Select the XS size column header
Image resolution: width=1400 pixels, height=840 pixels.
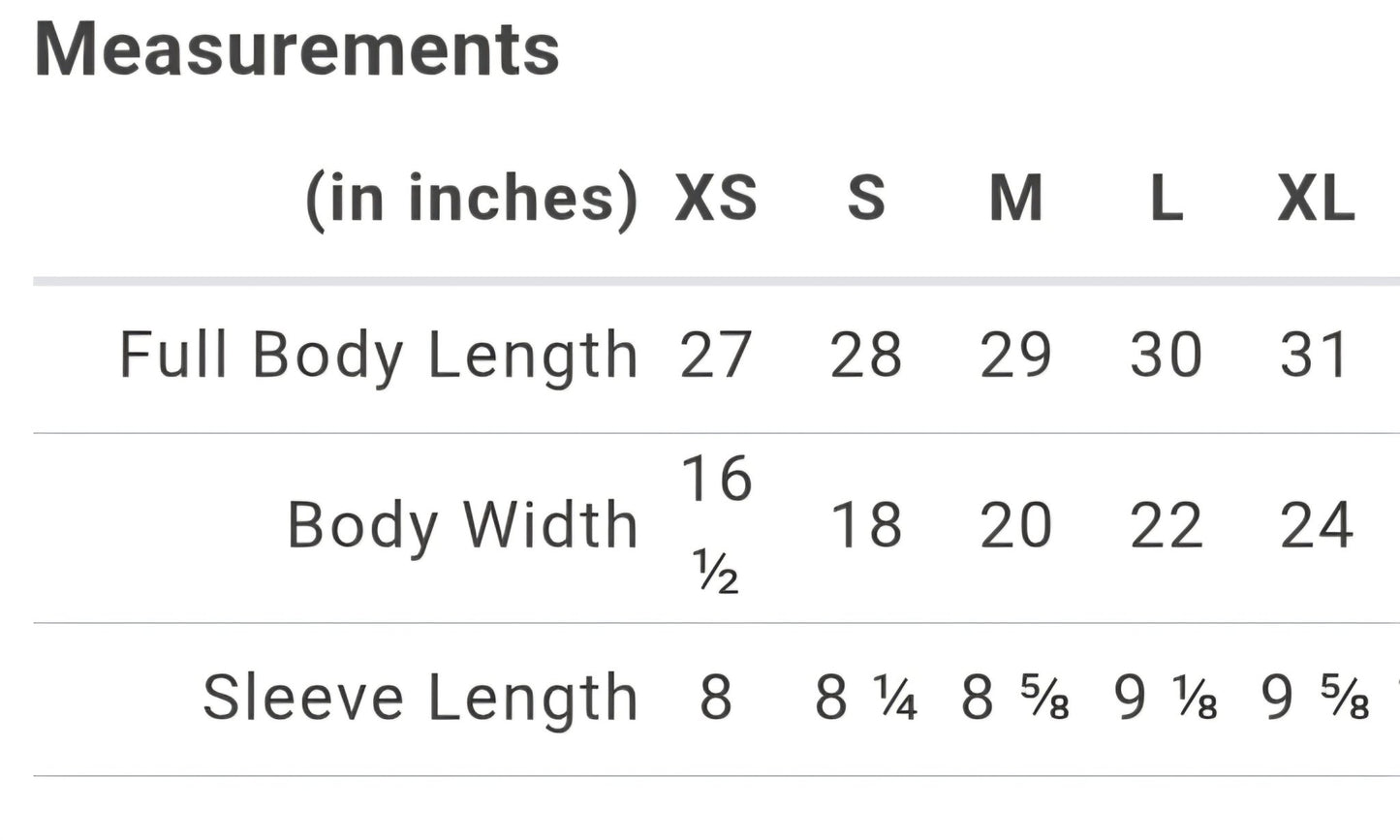click(716, 199)
